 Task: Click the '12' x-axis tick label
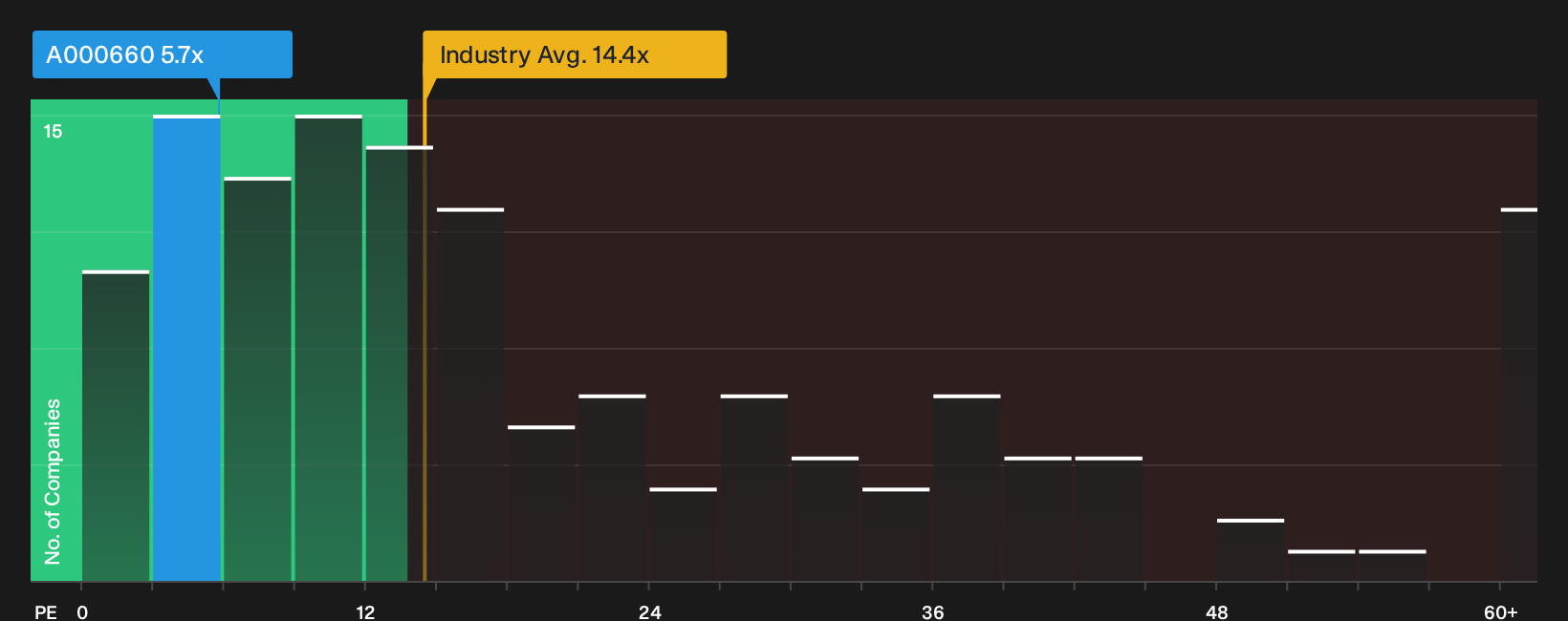[365, 612]
